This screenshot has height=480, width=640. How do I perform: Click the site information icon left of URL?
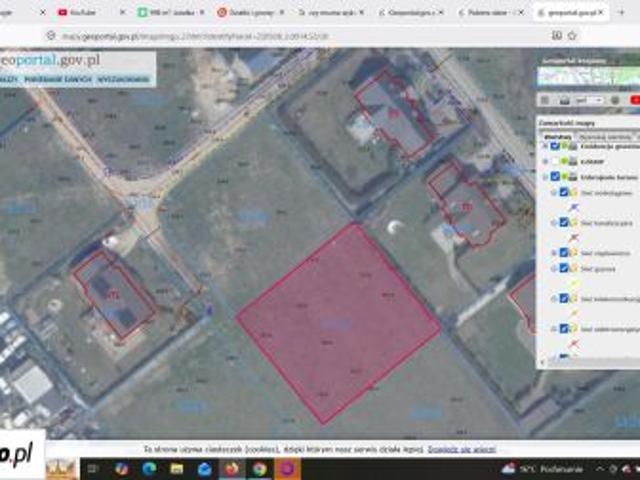pyautogui.click(x=51, y=36)
